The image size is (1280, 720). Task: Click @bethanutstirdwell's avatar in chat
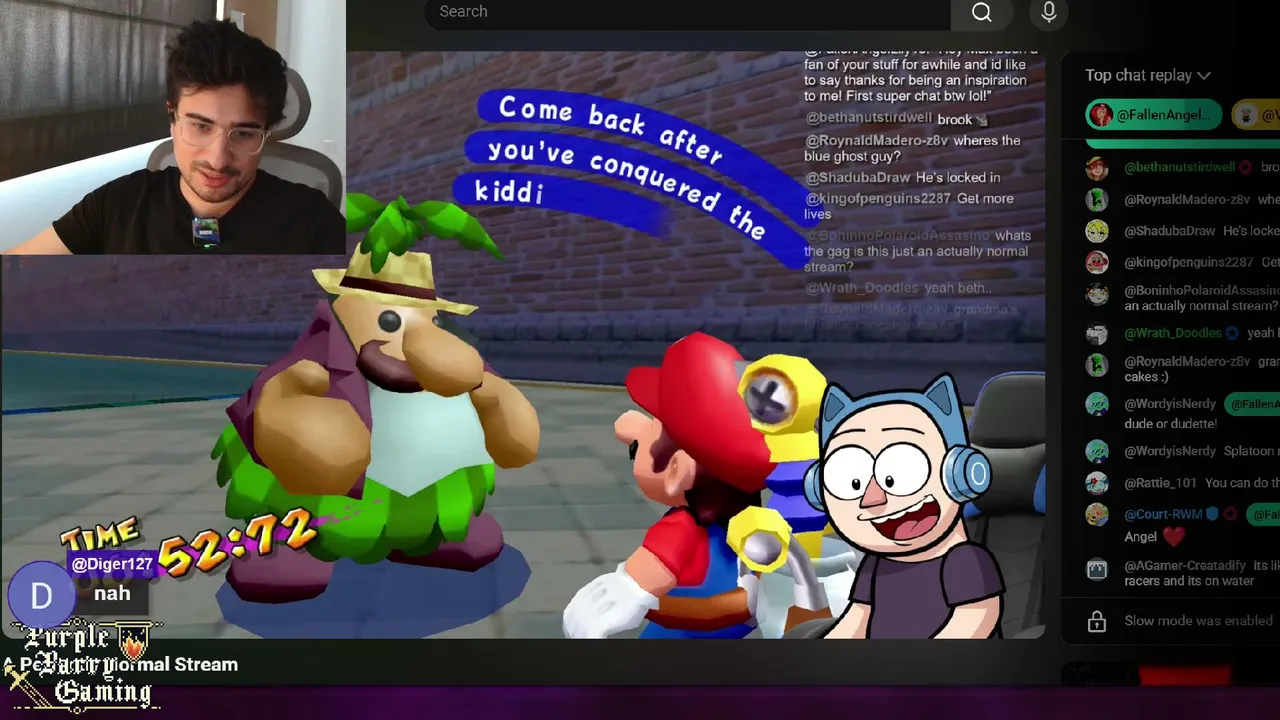pyautogui.click(x=1097, y=167)
